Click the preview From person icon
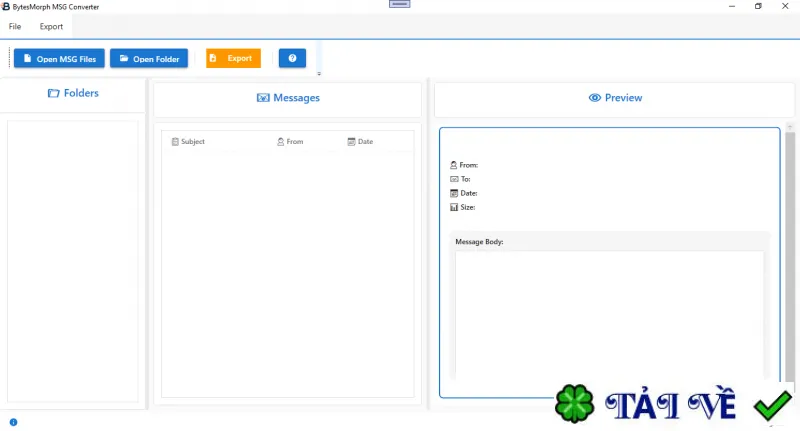The height and width of the screenshot is (431, 800). pos(454,165)
